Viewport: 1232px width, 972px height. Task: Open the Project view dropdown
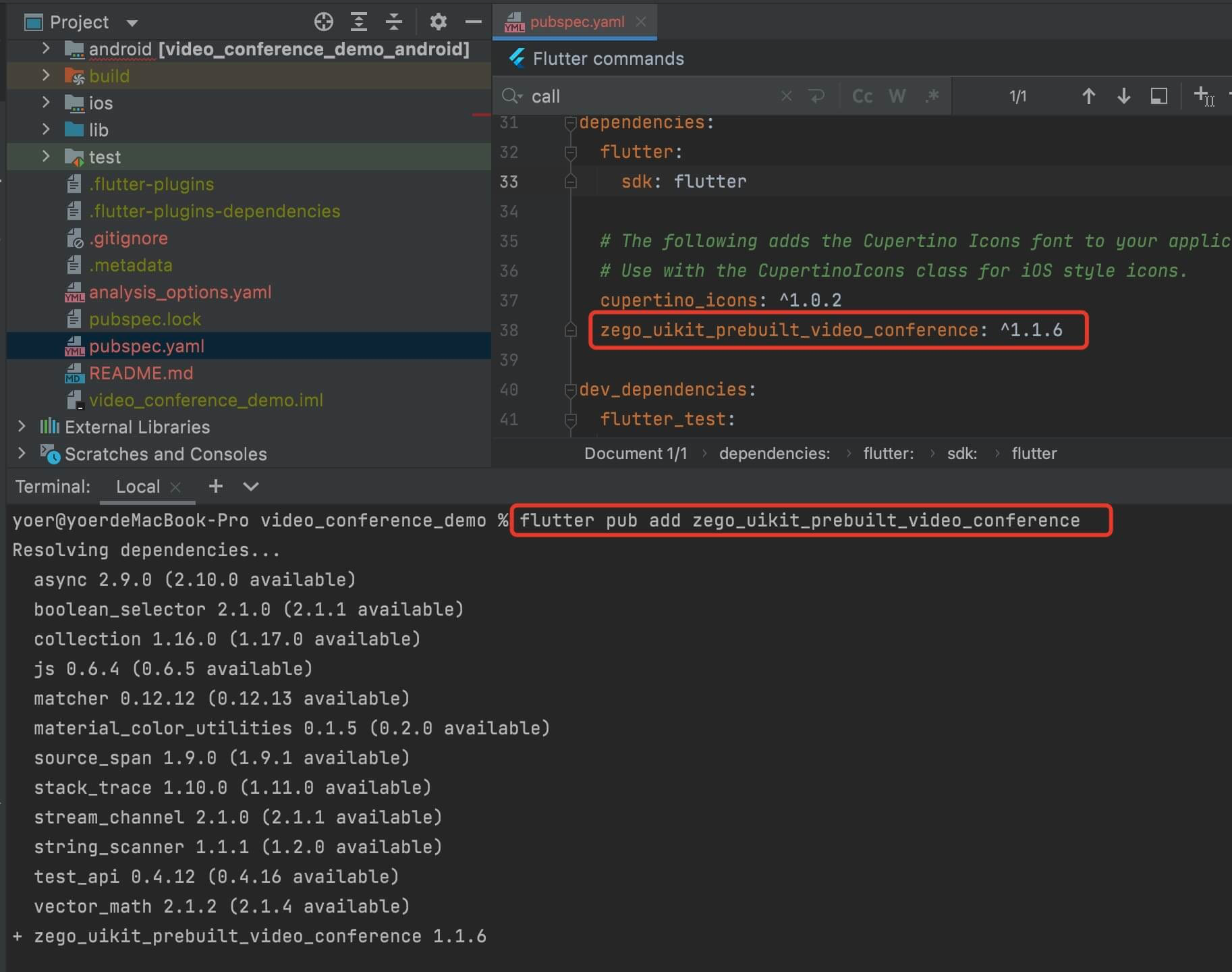coord(132,23)
